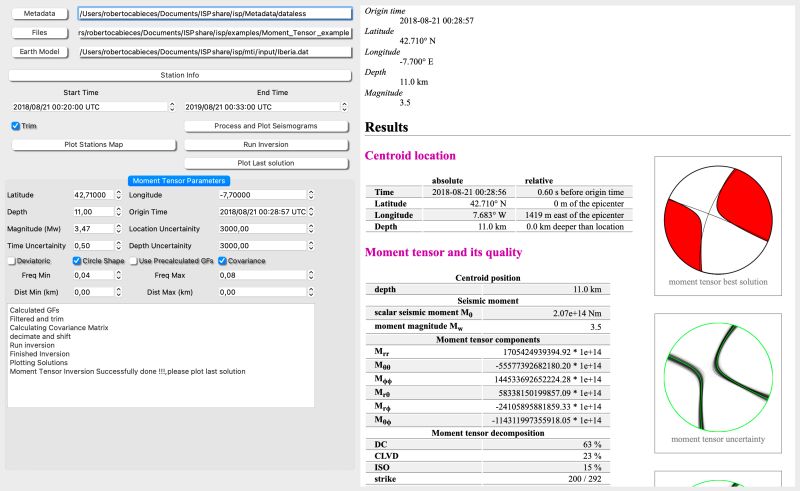Click the Magnitude (Mw) stepper arrows
This screenshot has width=800, height=491.
[x=118, y=229]
